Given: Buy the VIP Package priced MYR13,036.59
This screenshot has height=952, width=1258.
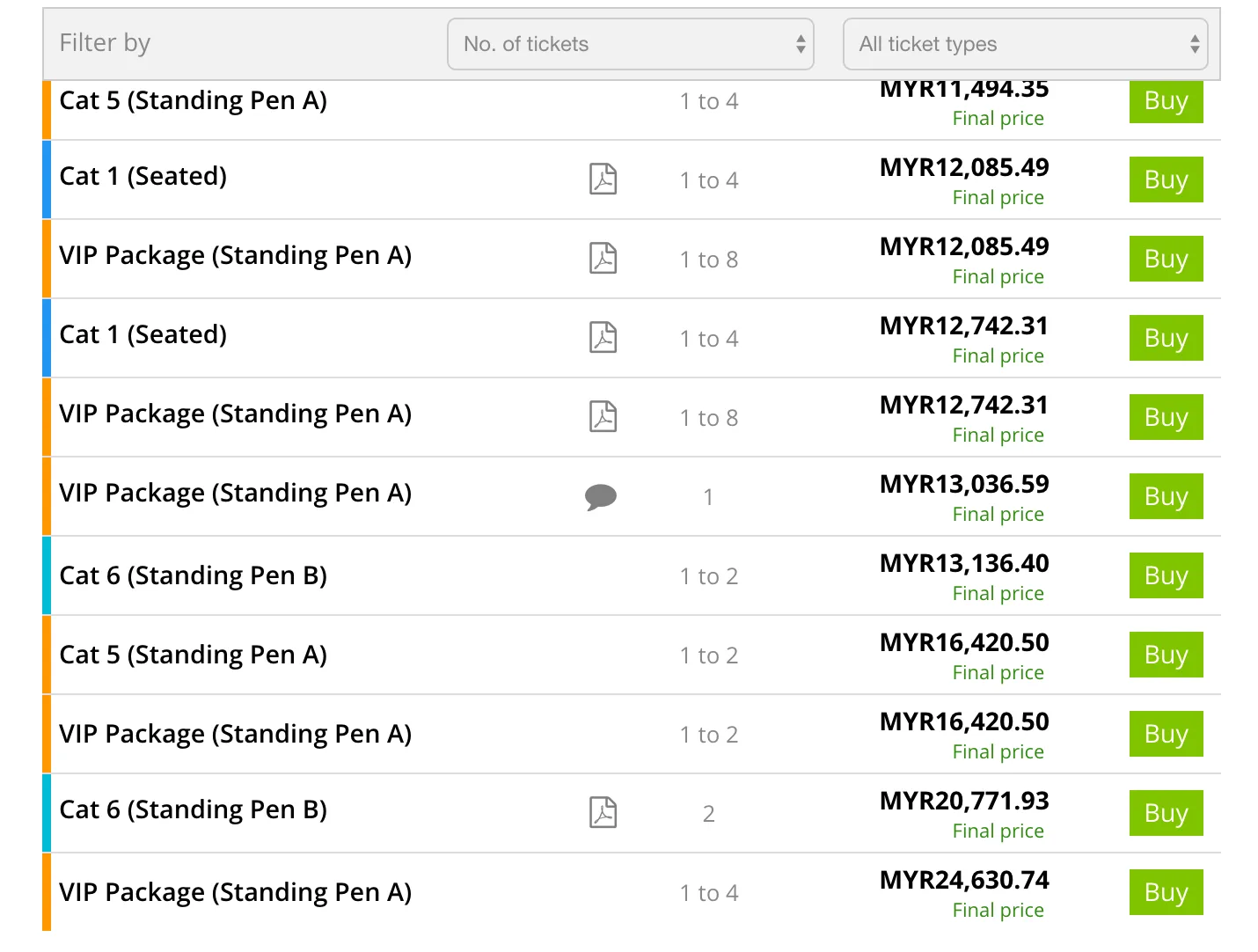Looking at the screenshot, I should pos(1166,496).
